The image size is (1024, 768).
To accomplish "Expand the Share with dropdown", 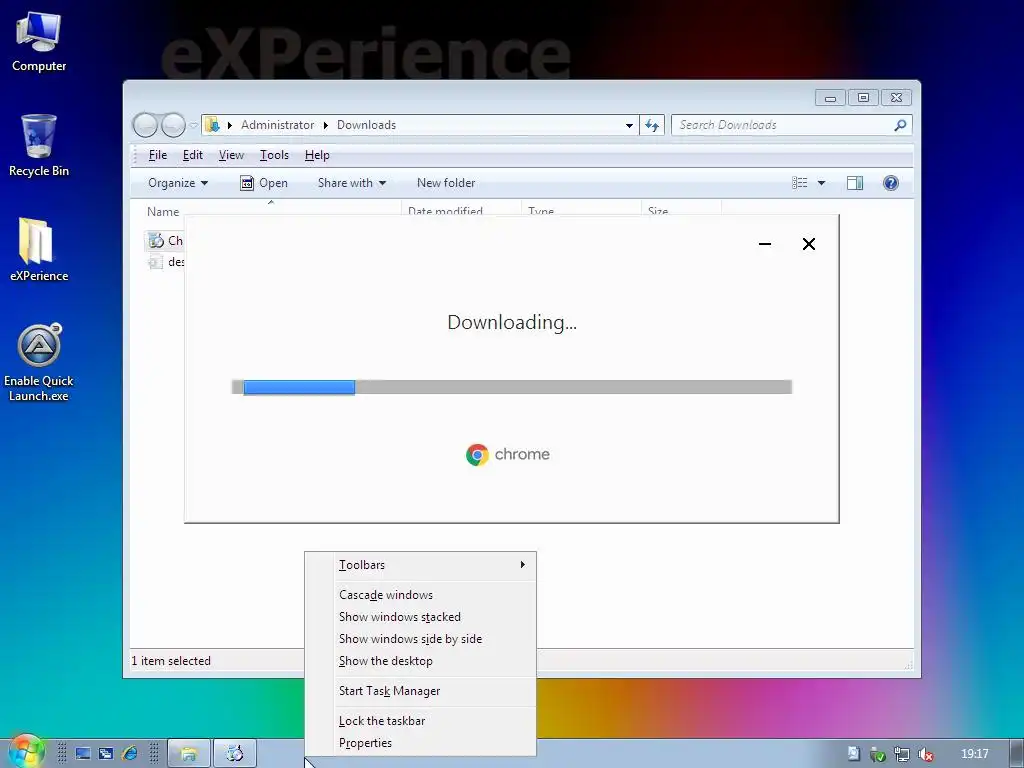I will [x=351, y=183].
